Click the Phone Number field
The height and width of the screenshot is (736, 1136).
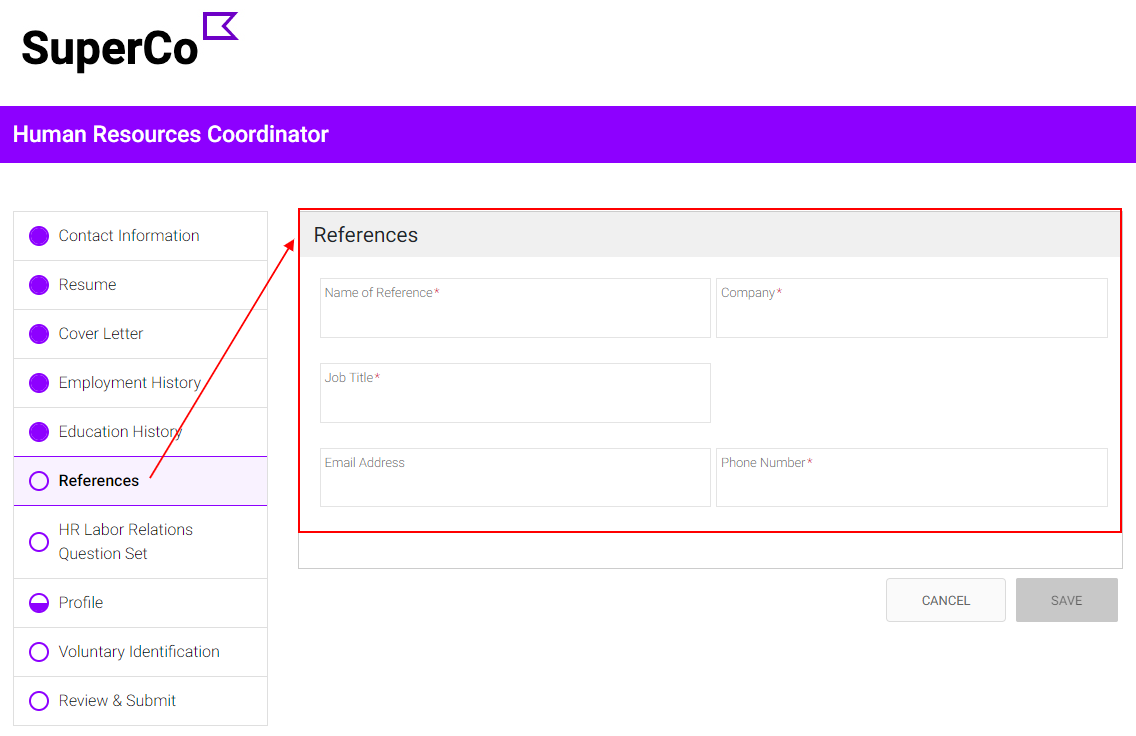(x=911, y=477)
